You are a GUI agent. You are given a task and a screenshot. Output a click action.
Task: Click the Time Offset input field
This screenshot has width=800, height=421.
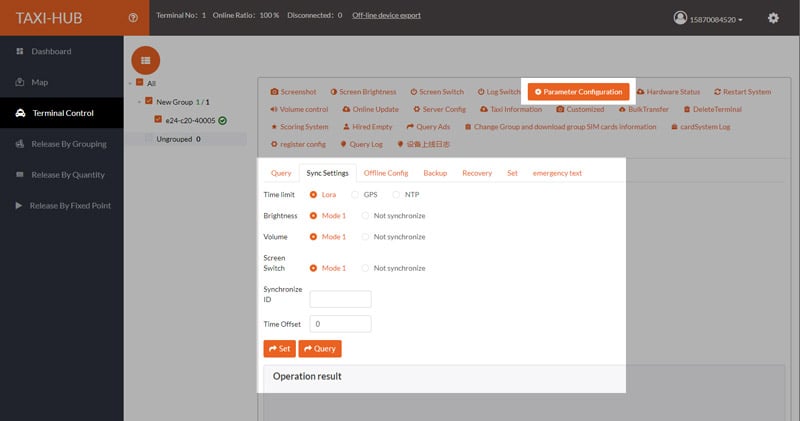click(x=340, y=324)
